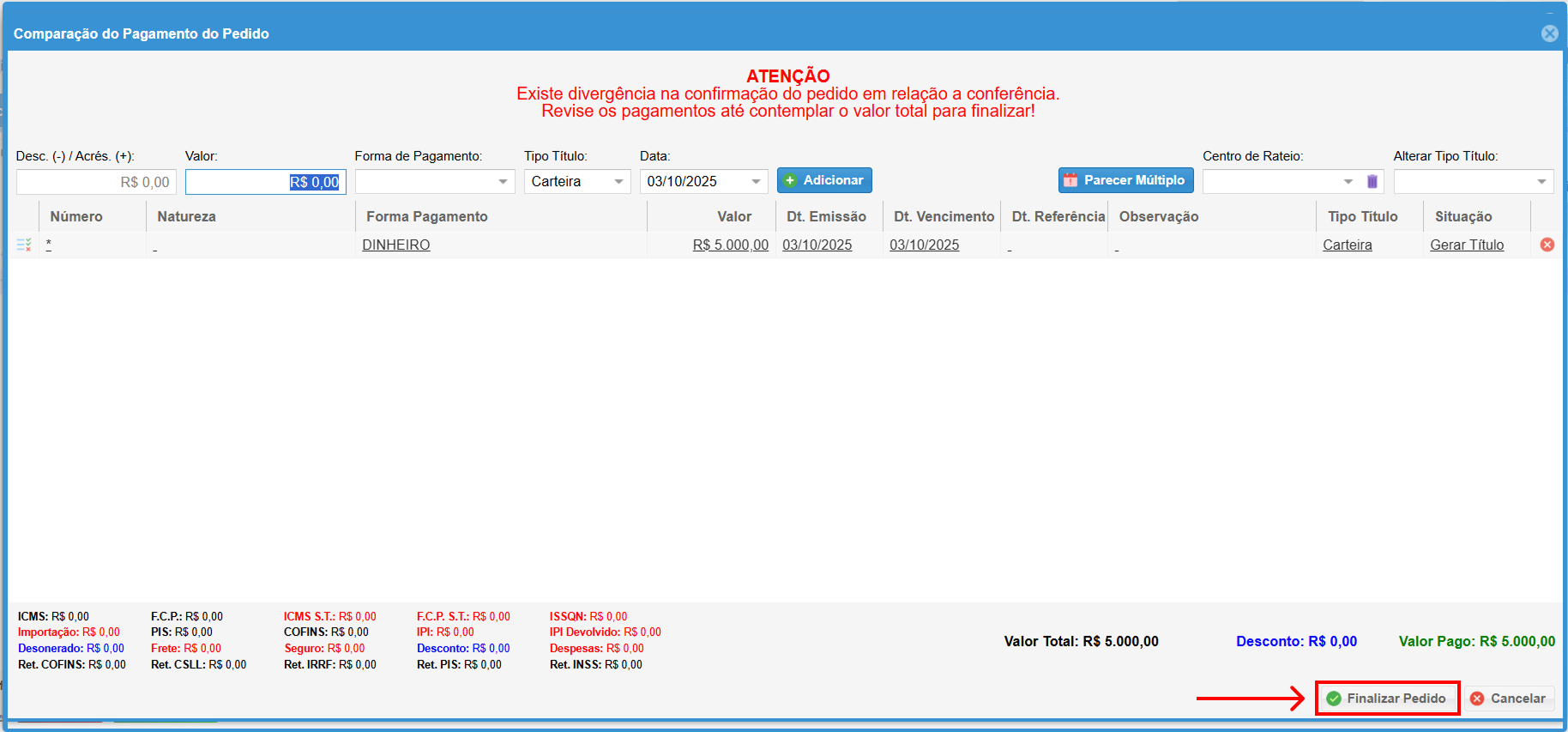Screen dimensions: 1568x732
Task: Open the Tipo Título Carteira dropdown
Action: (x=618, y=181)
